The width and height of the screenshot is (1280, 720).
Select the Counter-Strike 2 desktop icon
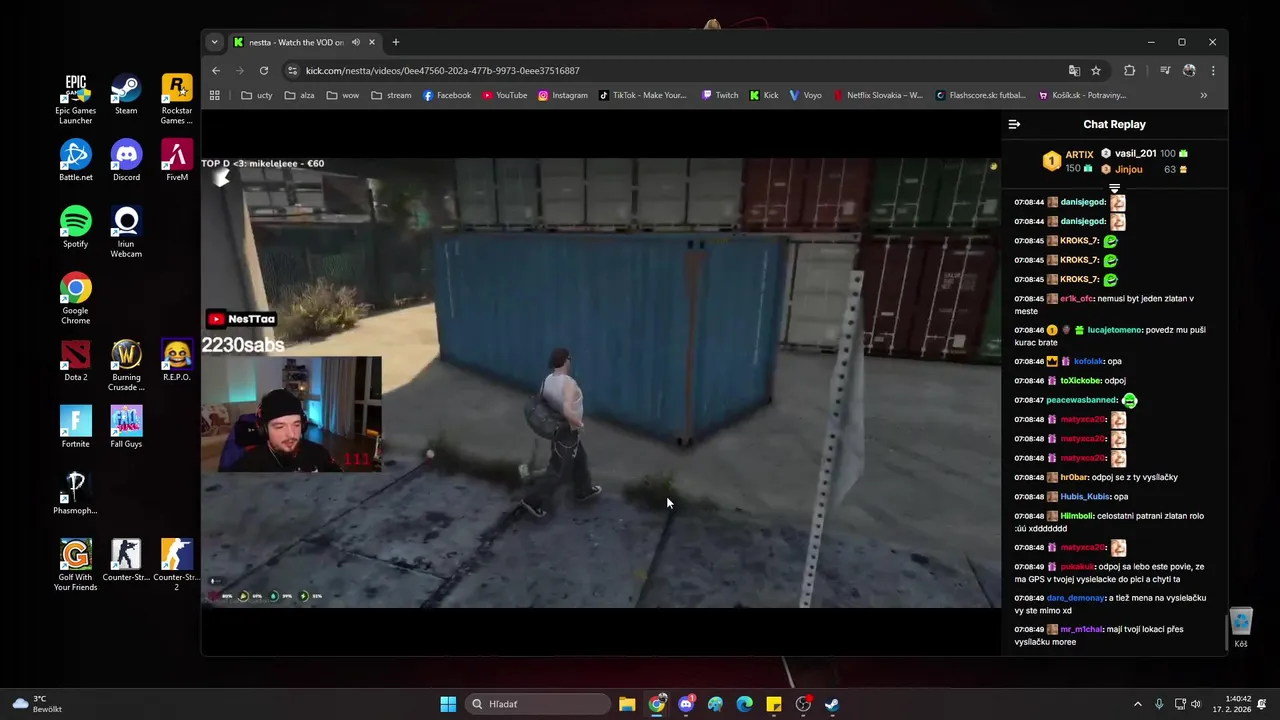[177, 565]
